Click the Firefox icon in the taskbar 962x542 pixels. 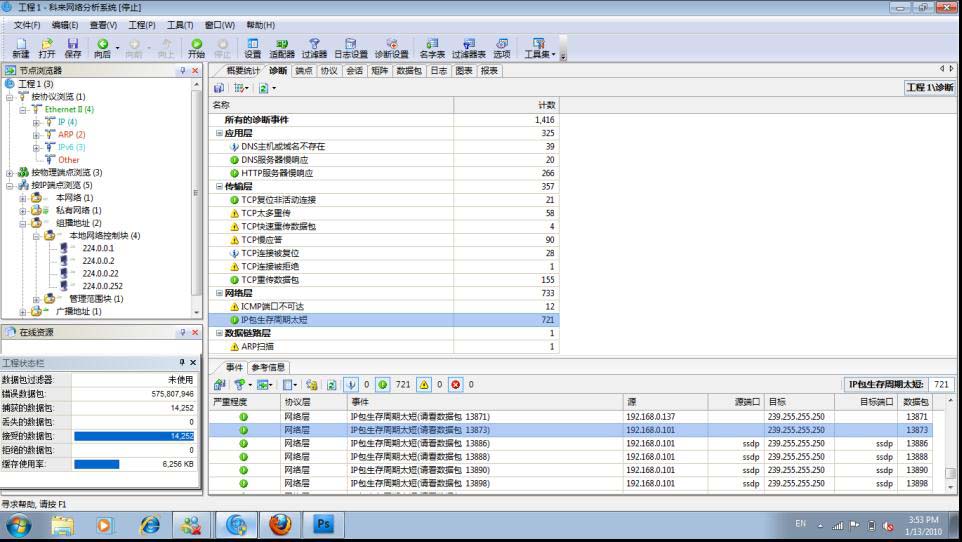pos(280,525)
